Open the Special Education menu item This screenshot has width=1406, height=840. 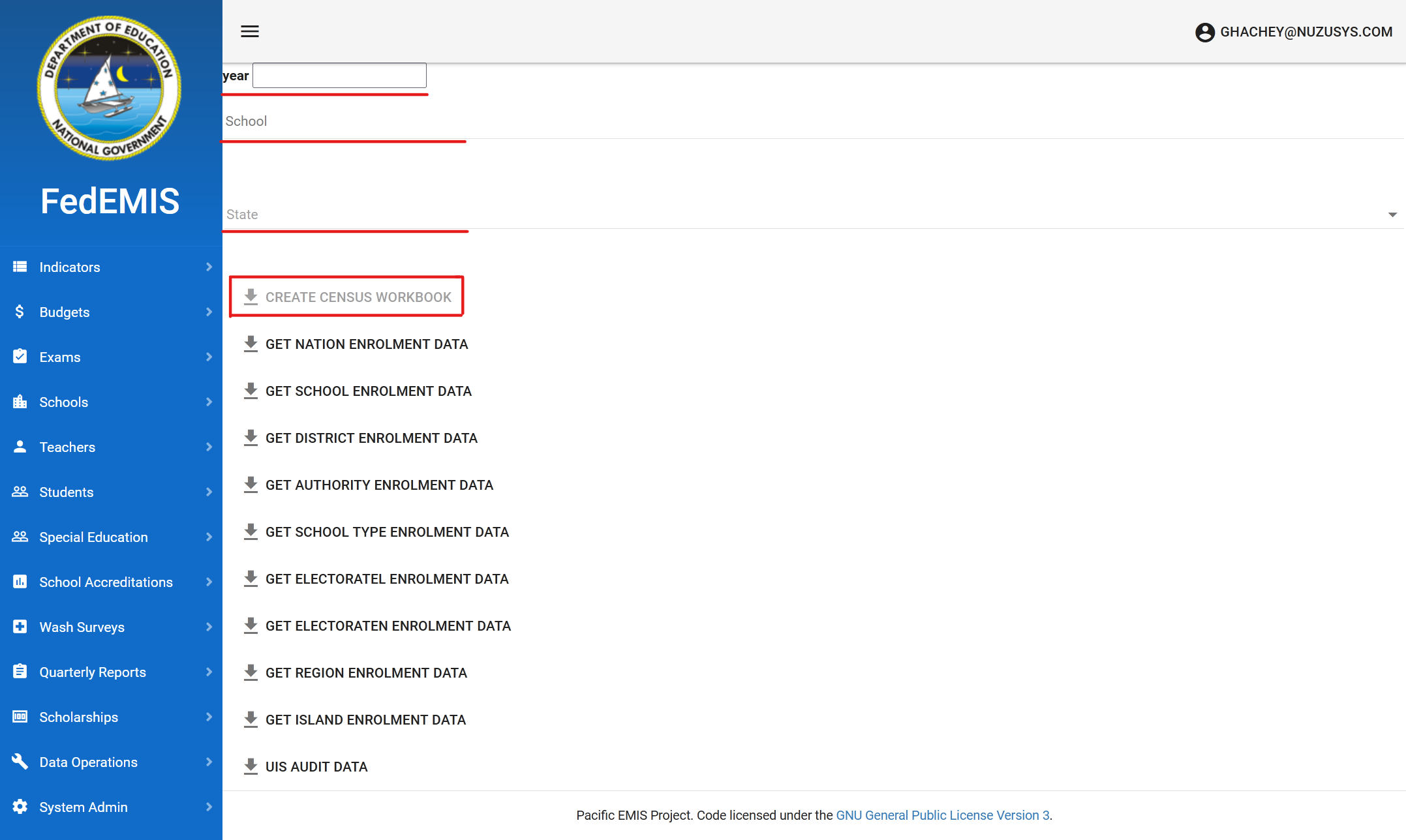93,537
